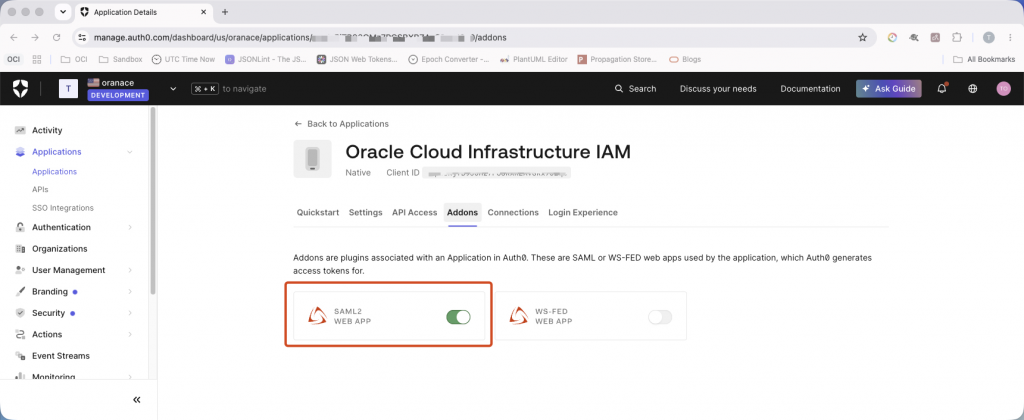Open the JSON Web Tokens bookmark

click(357, 59)
